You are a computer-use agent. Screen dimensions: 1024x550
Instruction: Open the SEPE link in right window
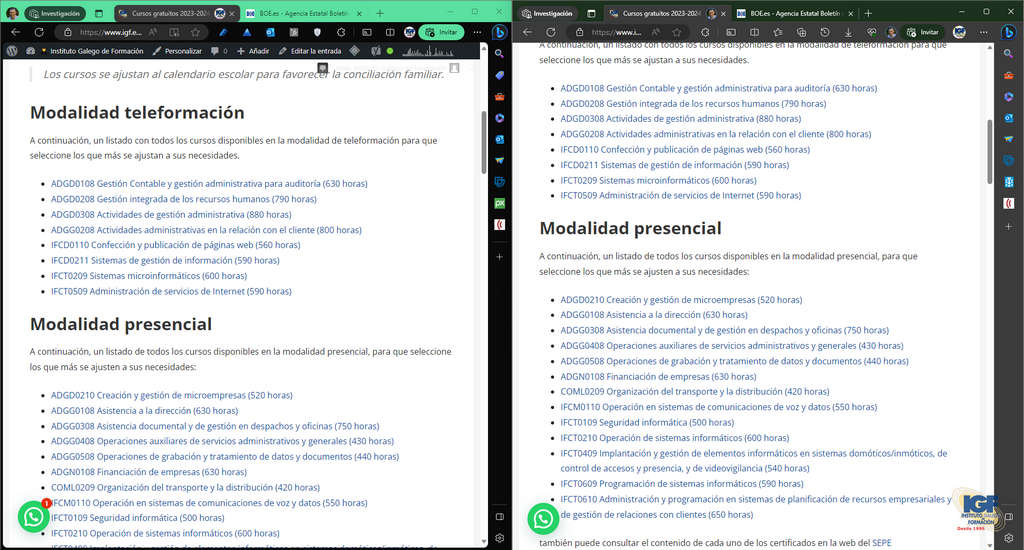[881, 543]
